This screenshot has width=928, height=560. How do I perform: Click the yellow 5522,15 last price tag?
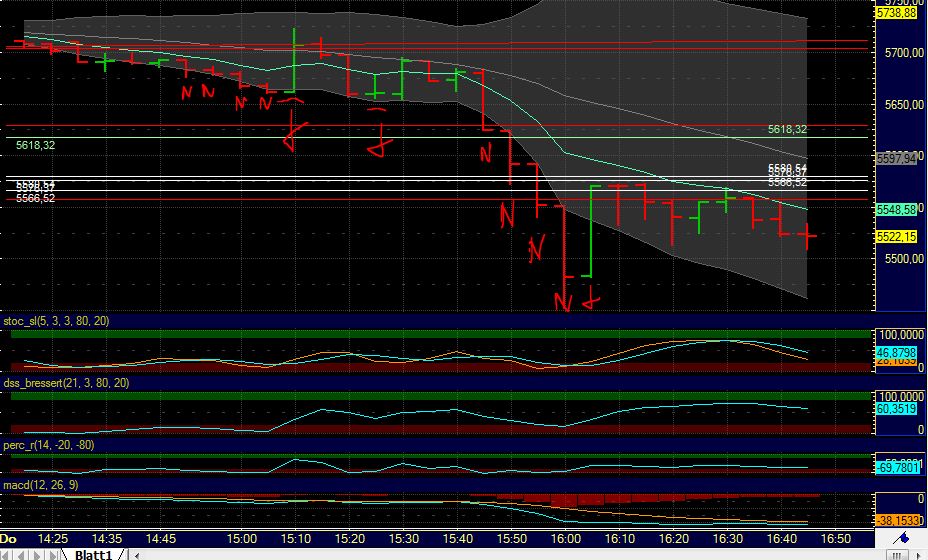pyautogui.click(x=896, y=237)
